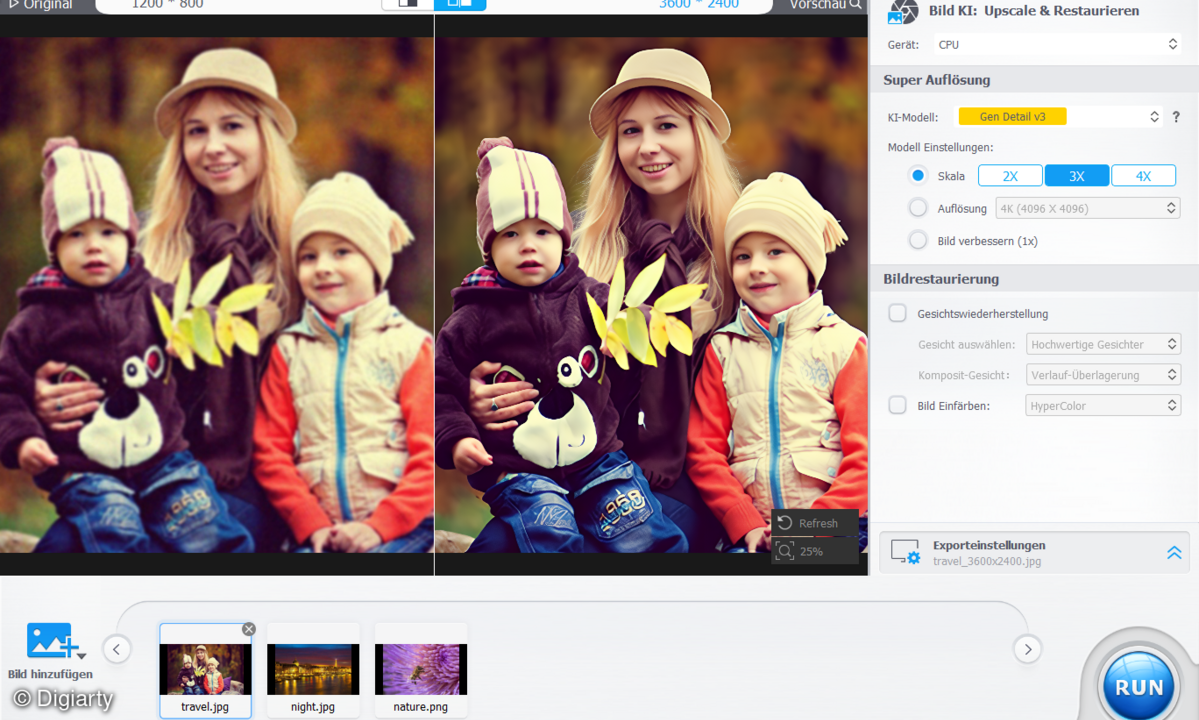Viewport: 1199px width, 720px height.
Task: Click the 25% zoom magnifier icon
Action: 787,551
